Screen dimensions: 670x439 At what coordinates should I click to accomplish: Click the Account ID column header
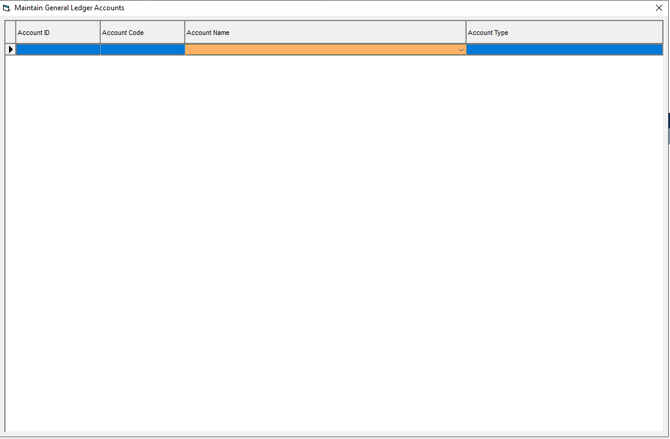coord(58,32)
